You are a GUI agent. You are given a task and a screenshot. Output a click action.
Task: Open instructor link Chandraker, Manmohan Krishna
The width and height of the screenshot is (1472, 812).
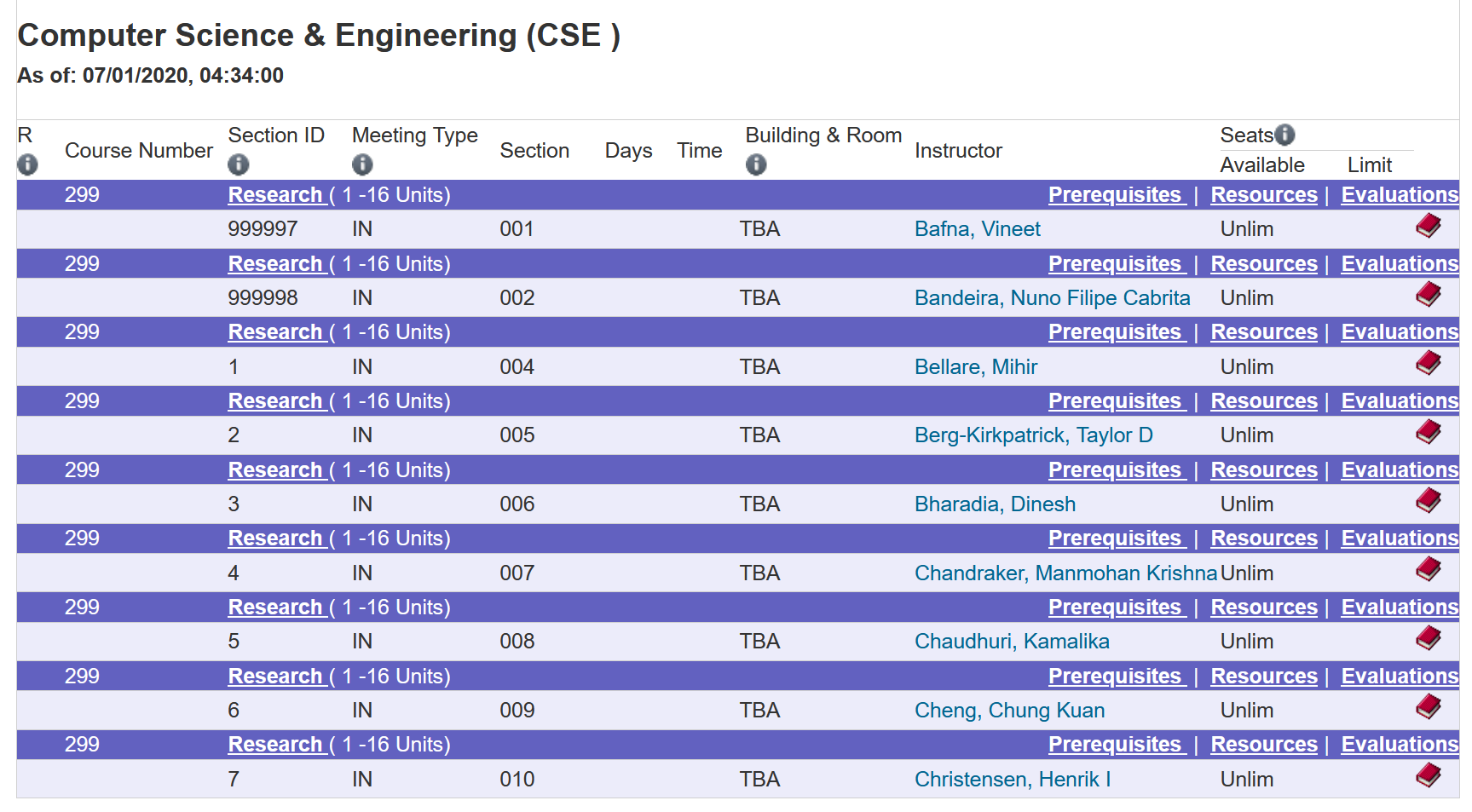pos(1066,573)
